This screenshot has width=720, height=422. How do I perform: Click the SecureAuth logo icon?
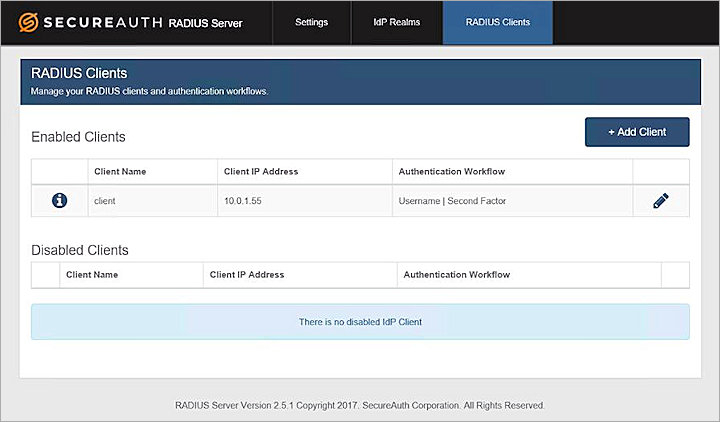point(28,23)
